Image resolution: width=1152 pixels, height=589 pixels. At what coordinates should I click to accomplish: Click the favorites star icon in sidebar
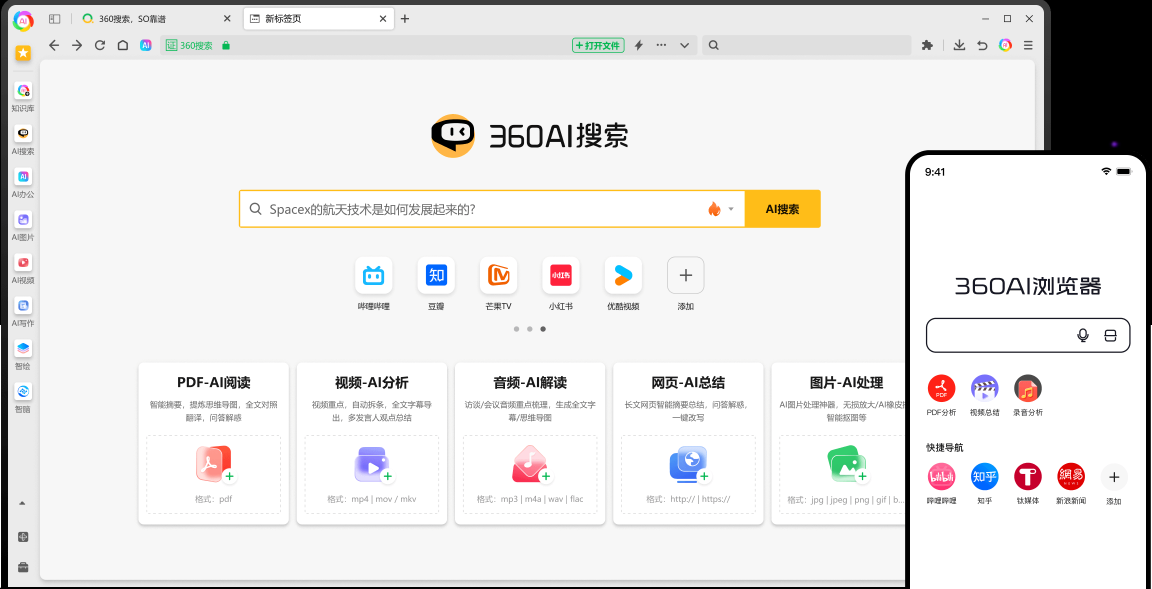(x=24, y=53)
